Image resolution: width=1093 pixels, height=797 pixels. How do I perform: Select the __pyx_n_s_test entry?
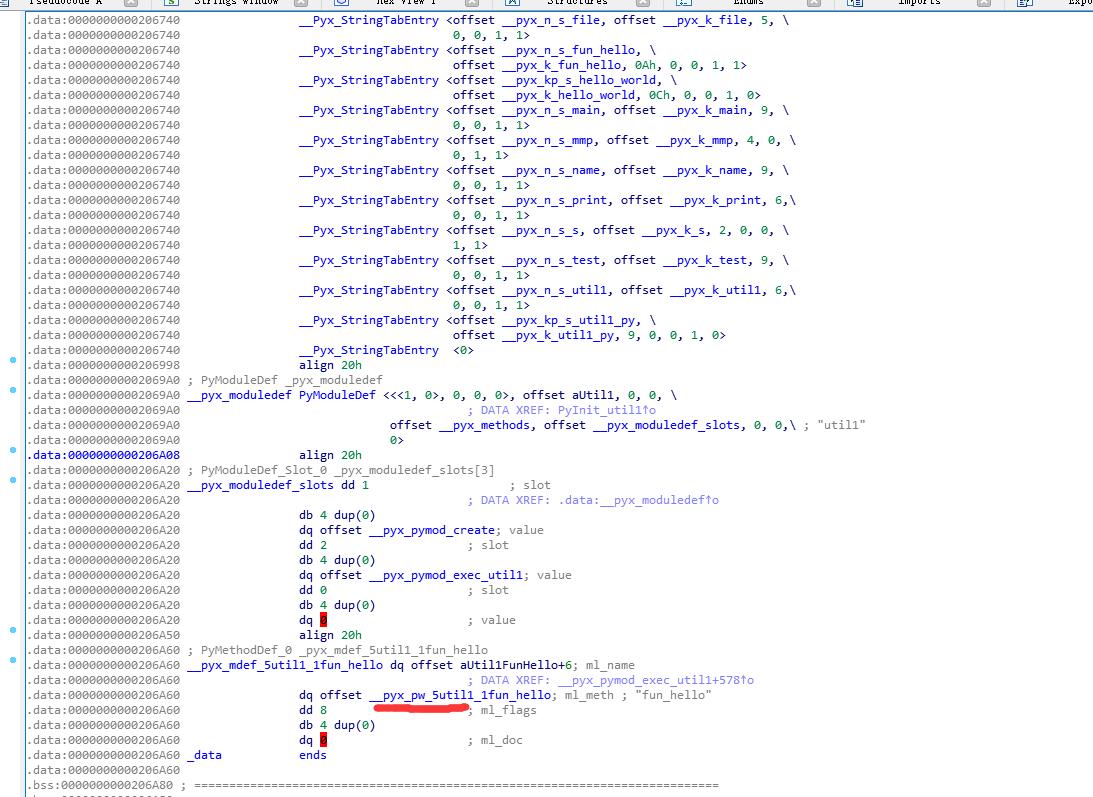click(x=551, y=260)
